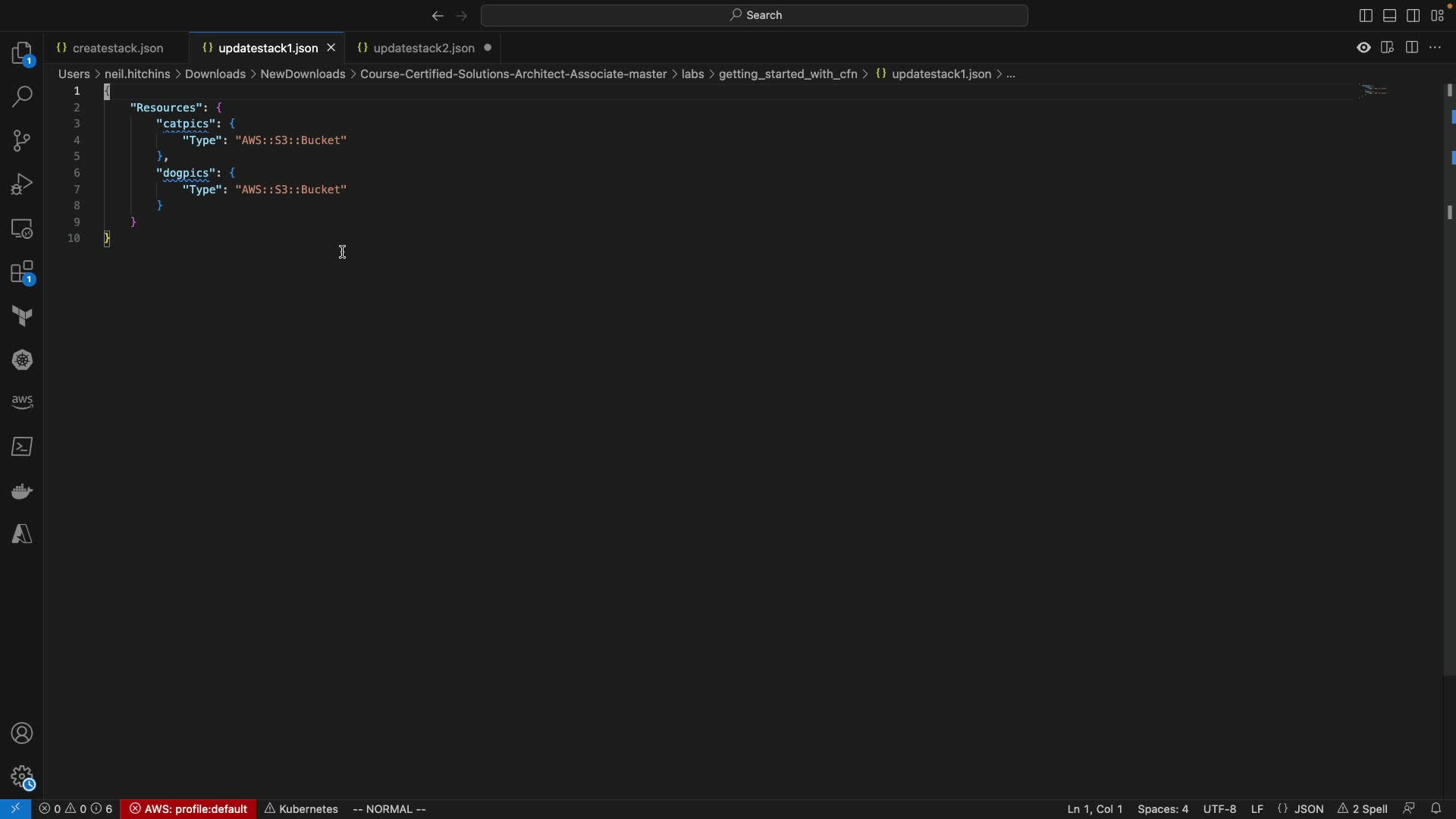Screen dimensions: 1456x819
Task: Open the Source Control view
Action: [22, 141]
